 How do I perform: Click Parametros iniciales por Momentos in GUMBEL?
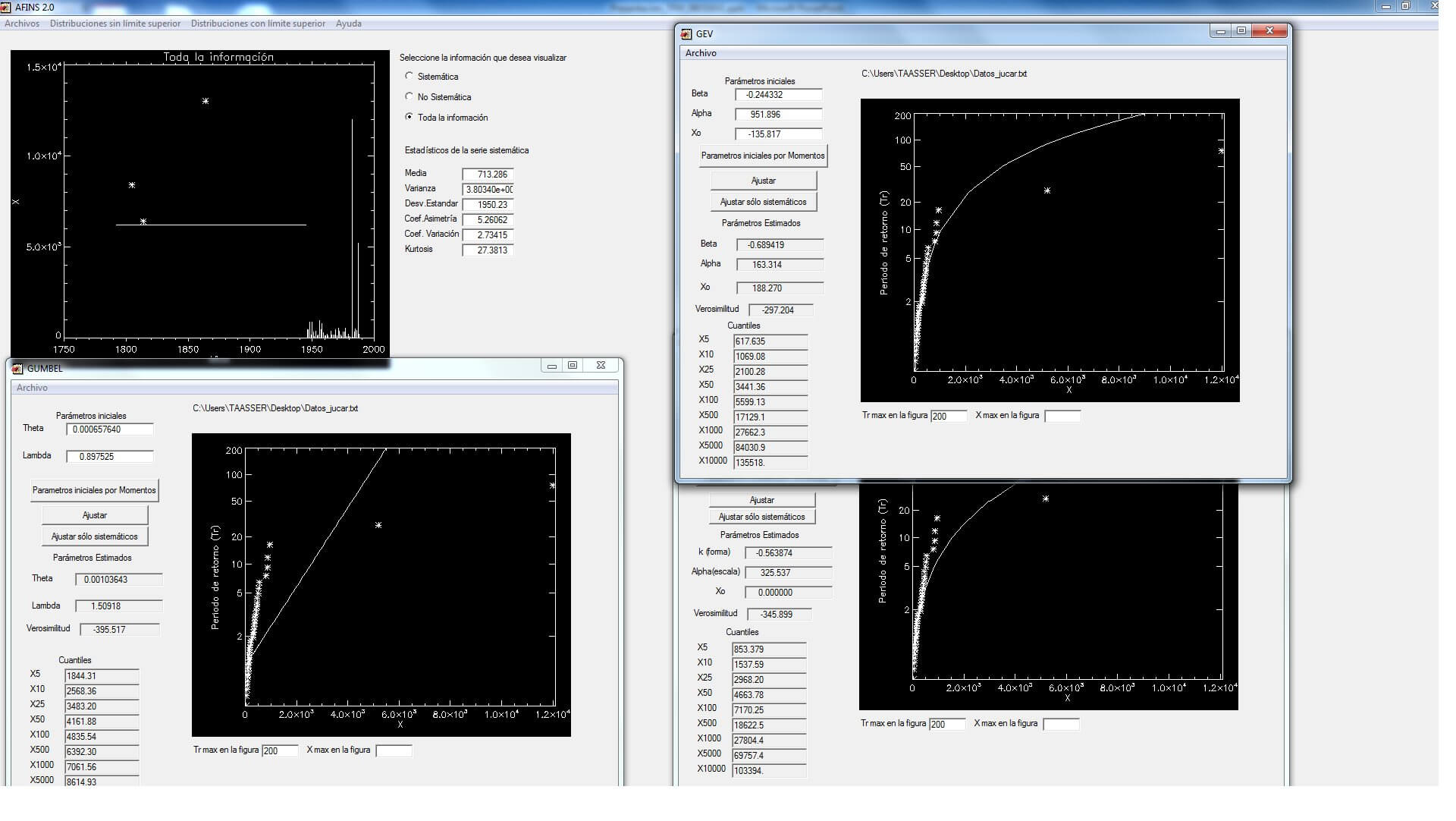94,490
